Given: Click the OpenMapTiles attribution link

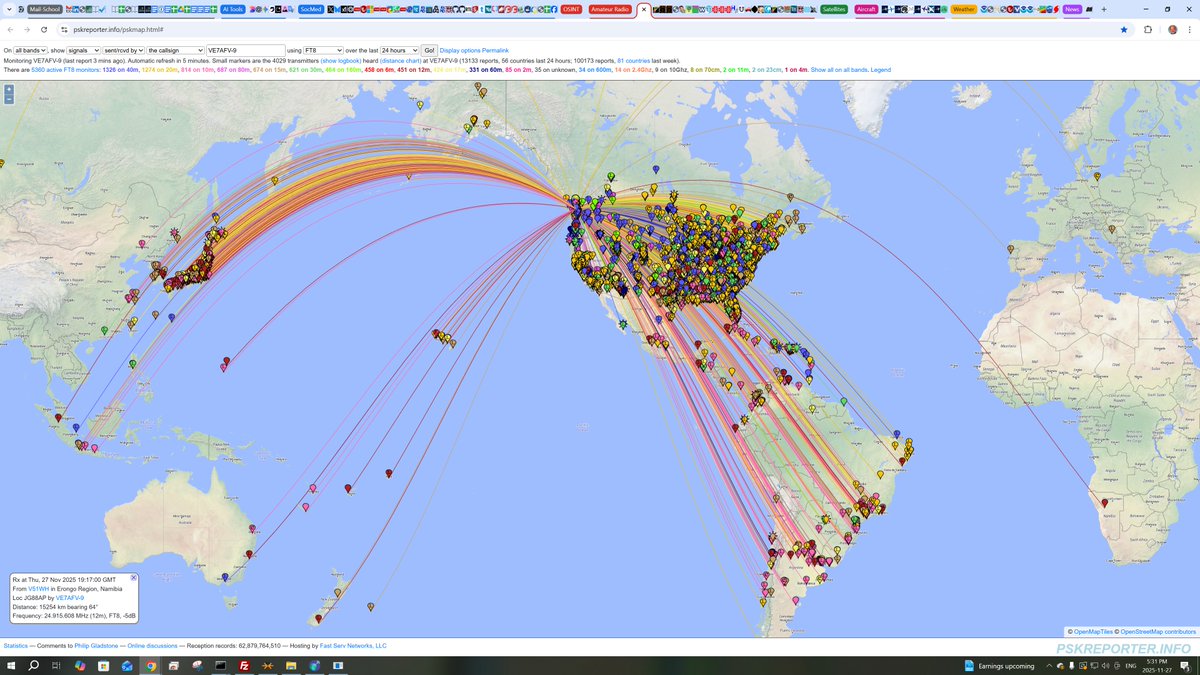Looking at the screenshot, I should pyautogui.click(x=1093, y=632).
